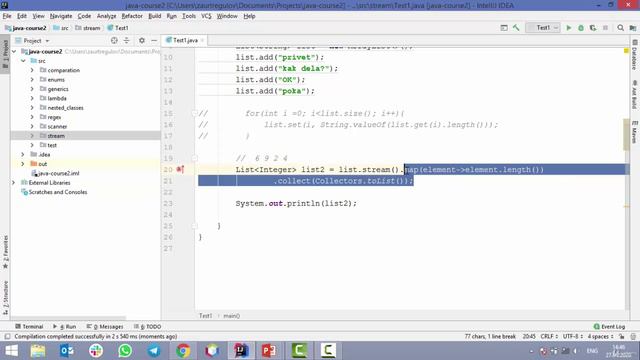
Task: Open the Refactor menu
Action: (132, 16)
